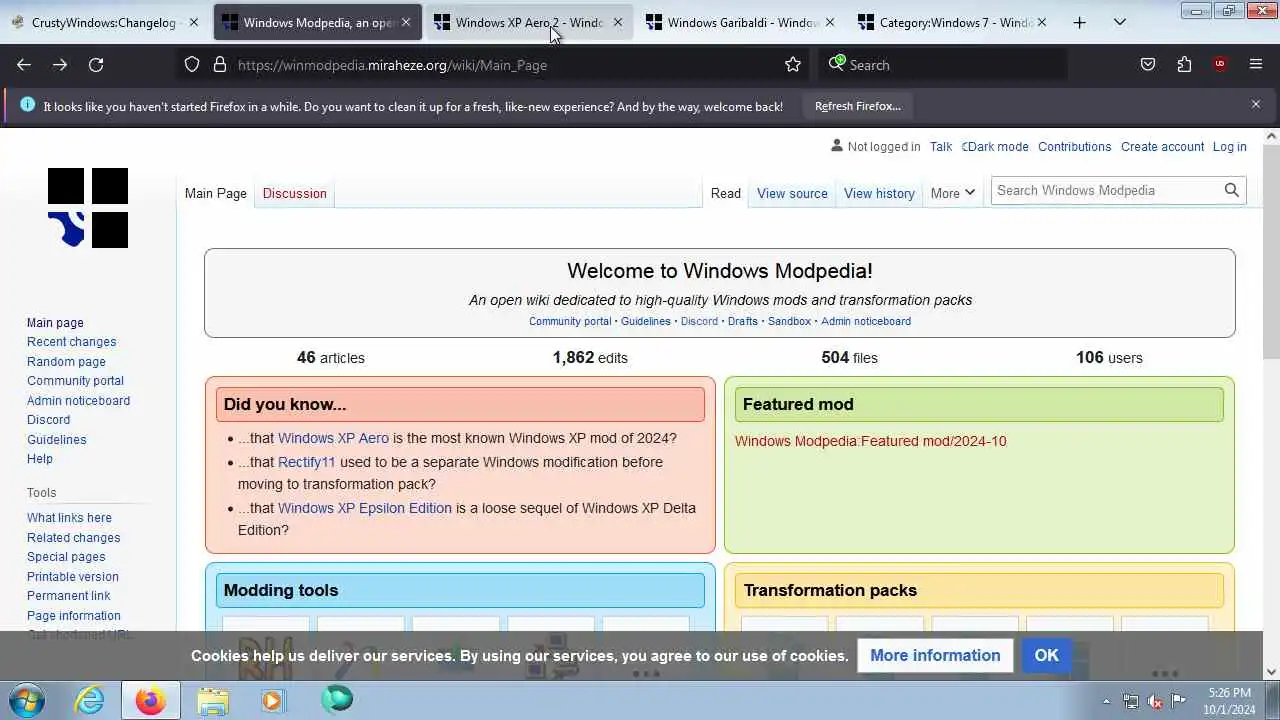1280x720 pixels.
Task: Open the Save to Pocket icon
Action: 1148,64
